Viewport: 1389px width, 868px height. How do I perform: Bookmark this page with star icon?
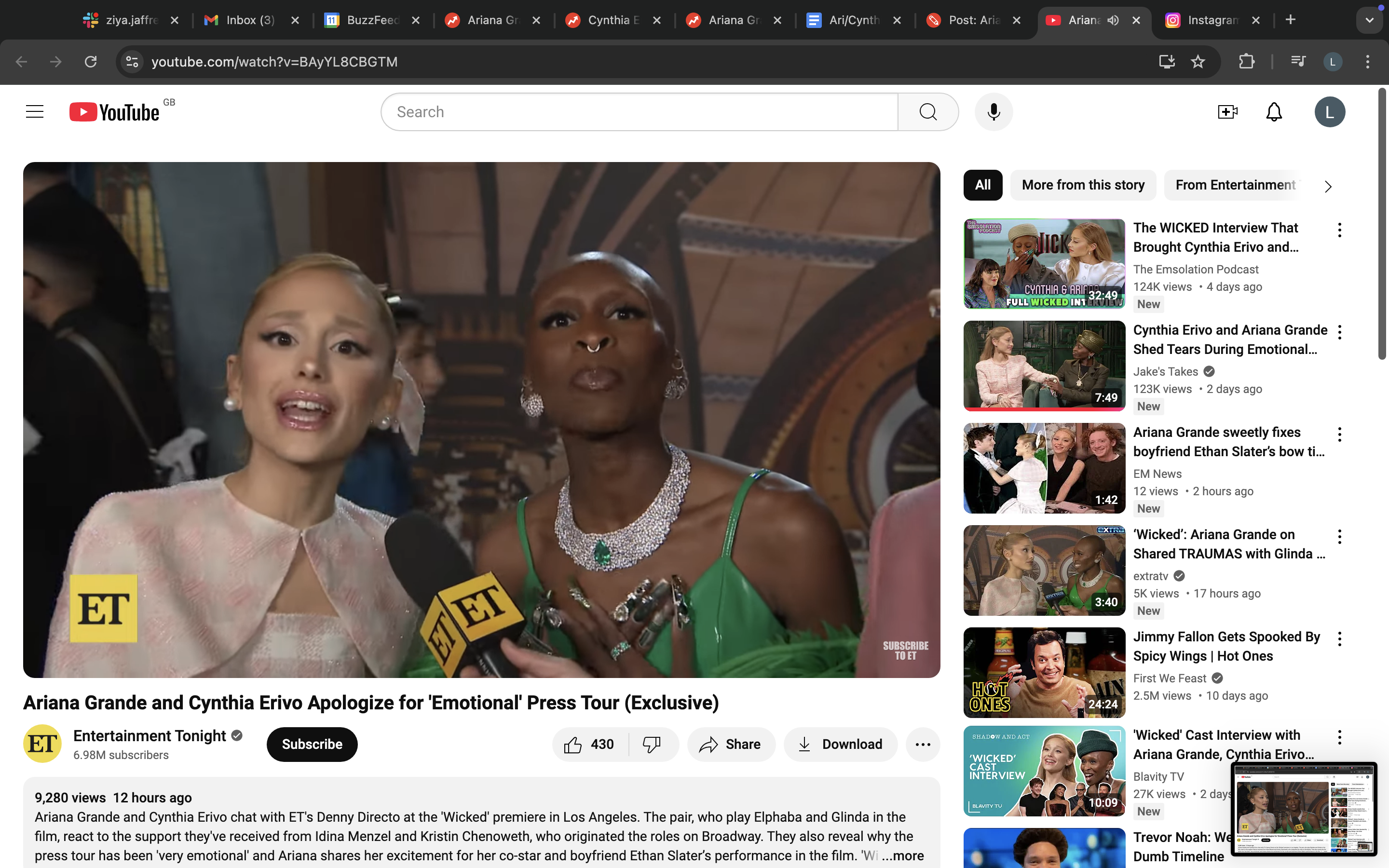tap(1198, 61)
